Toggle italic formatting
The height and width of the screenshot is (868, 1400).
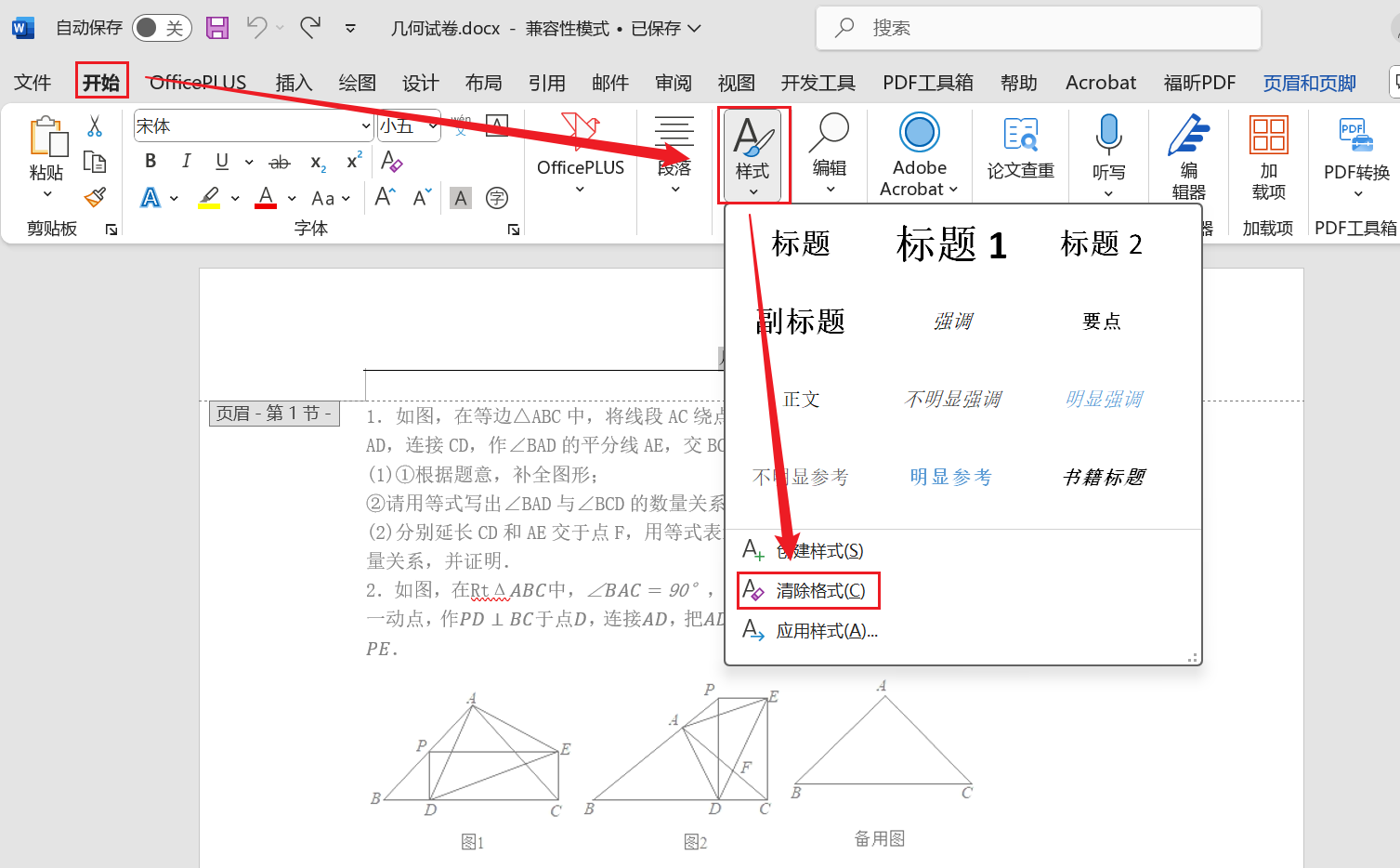(x=186, y=162)
